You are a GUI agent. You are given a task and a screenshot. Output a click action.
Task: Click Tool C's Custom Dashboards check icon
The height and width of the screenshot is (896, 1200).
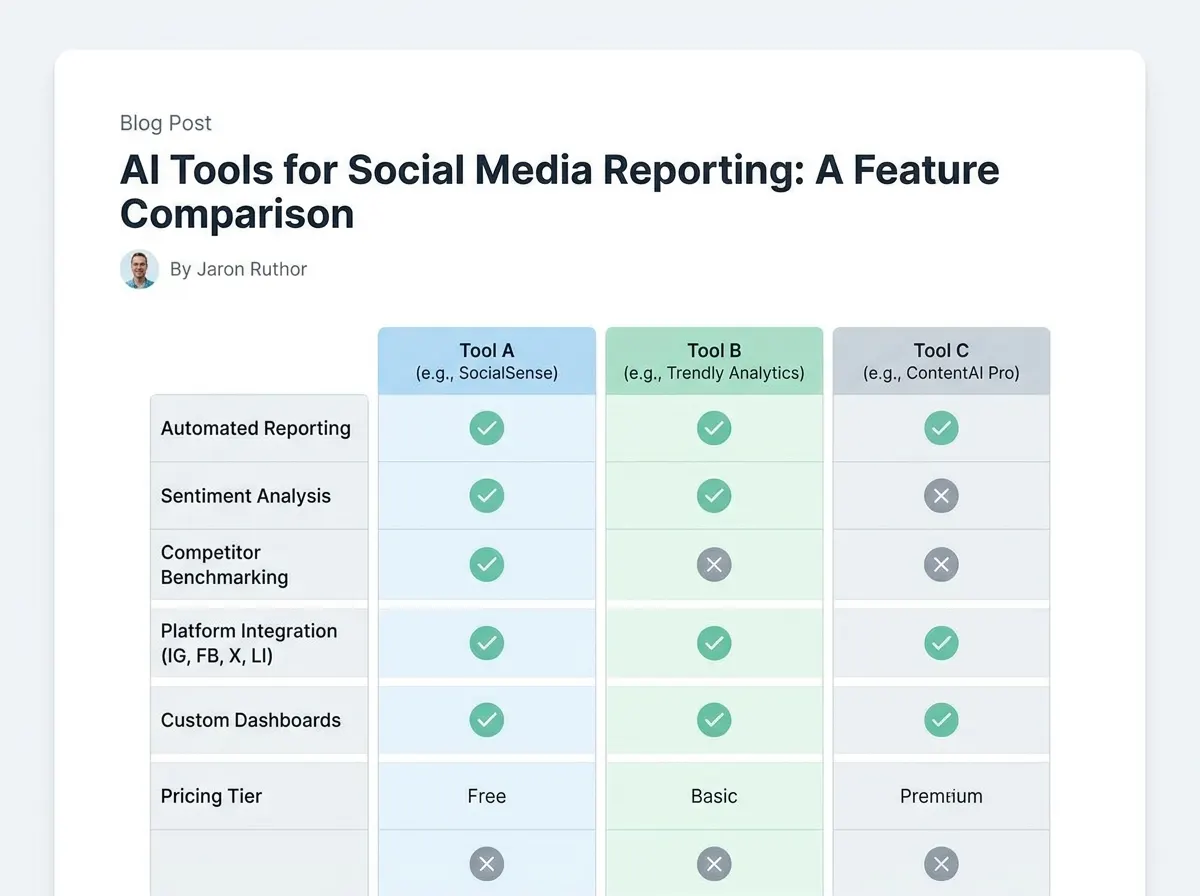pos(941,719)
